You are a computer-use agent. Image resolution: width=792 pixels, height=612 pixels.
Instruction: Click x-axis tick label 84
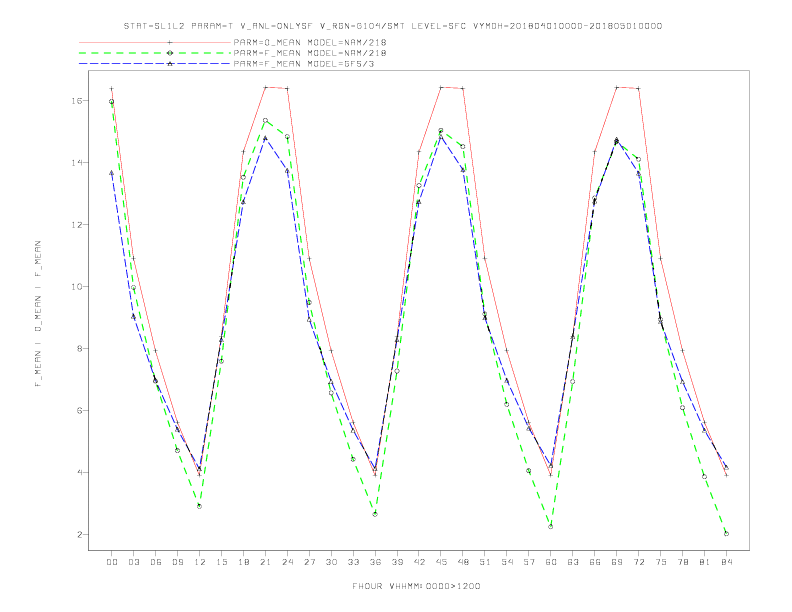727,562
